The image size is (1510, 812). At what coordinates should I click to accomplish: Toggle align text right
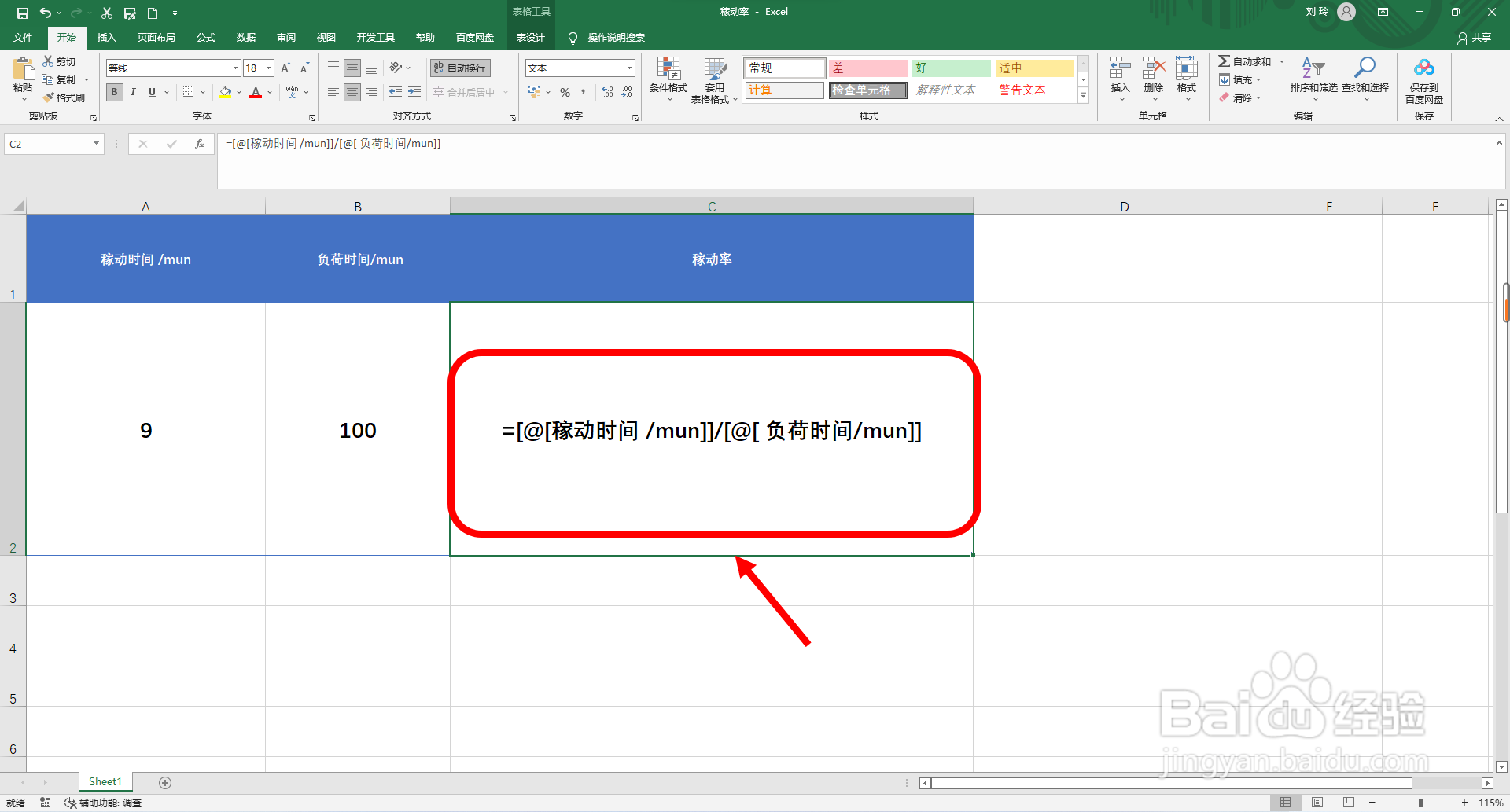point(371,92)
